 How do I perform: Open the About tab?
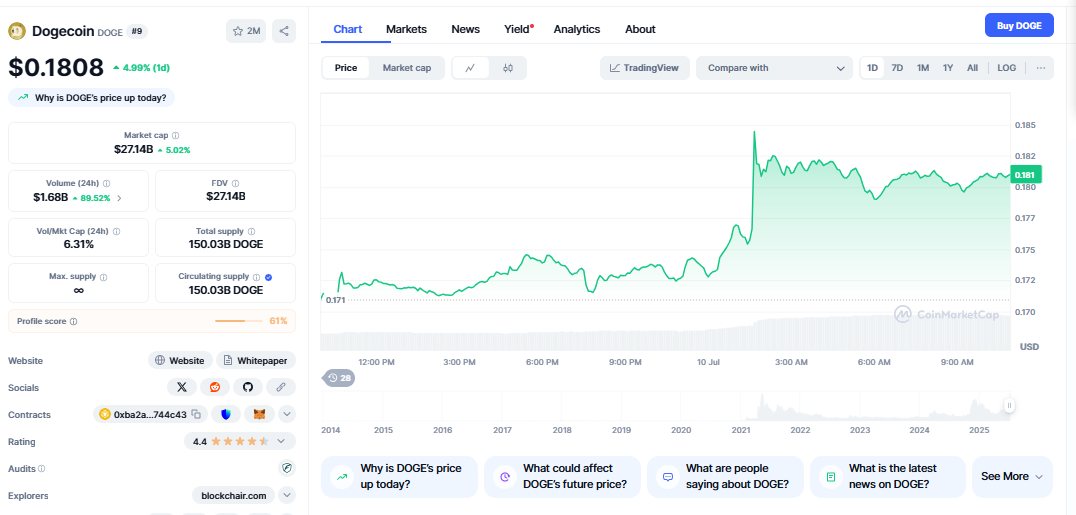pyautogui.click(x=640, y=30)
